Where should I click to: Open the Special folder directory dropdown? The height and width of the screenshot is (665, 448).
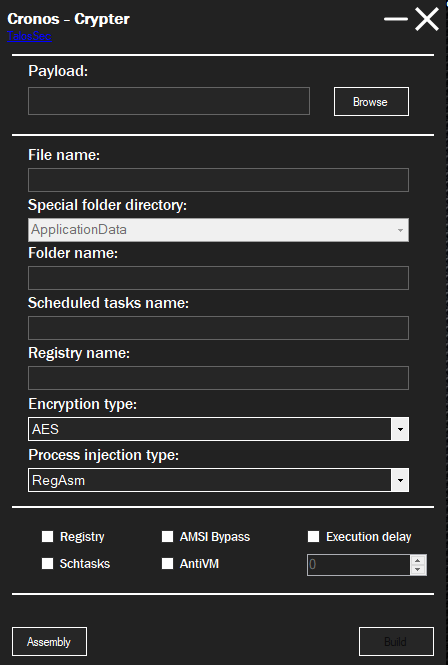pos(218,230)
